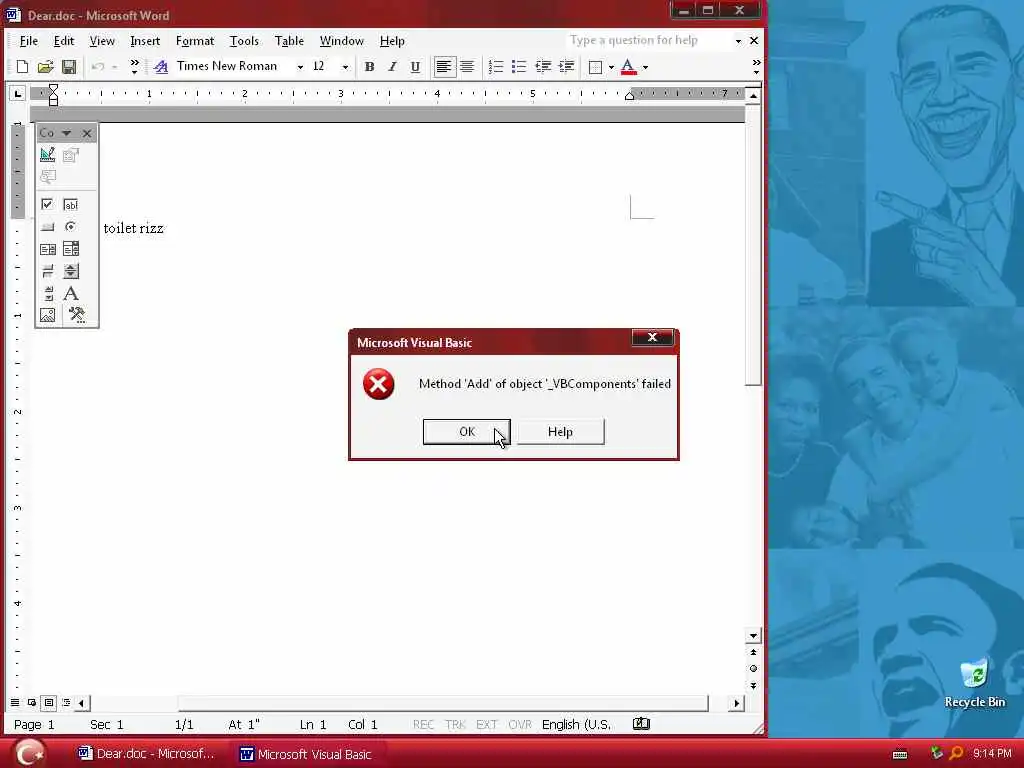This screenshot has width=1024, height=768.
Task: Open the Edit menu
Action: click(x=64, y=41)
